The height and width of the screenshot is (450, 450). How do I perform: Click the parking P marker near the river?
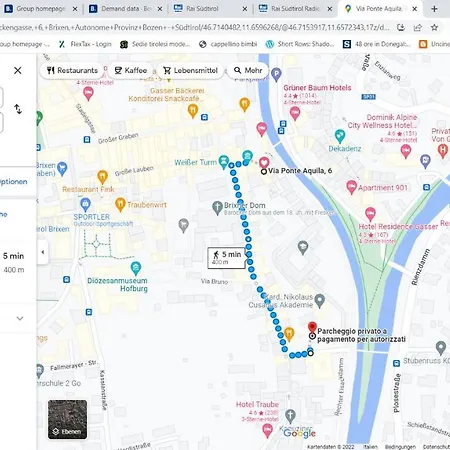point(276,74)
